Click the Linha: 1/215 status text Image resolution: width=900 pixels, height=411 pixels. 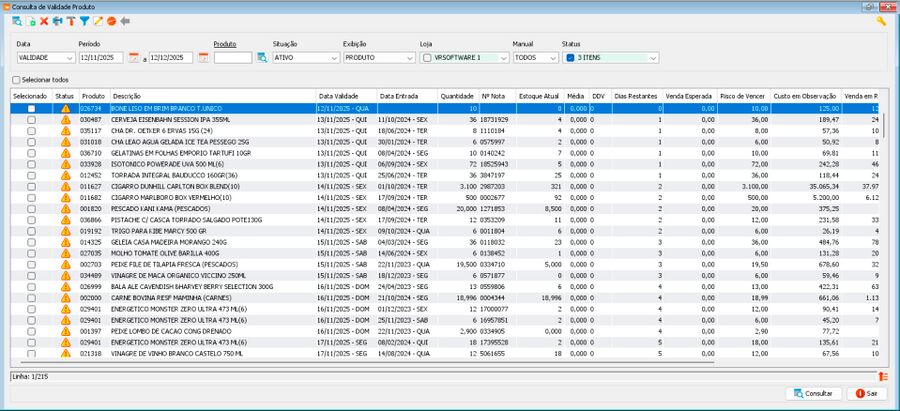click(x=29, y=377)
